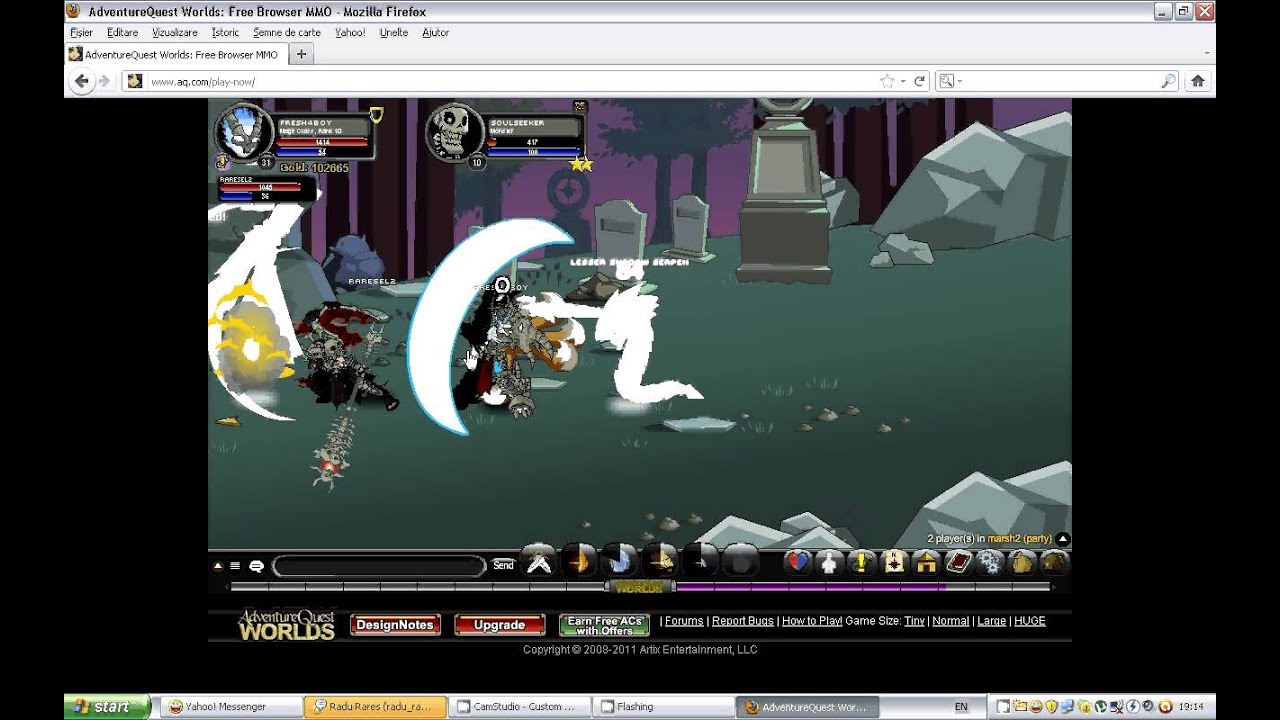Open the Unelte menu

394,32
